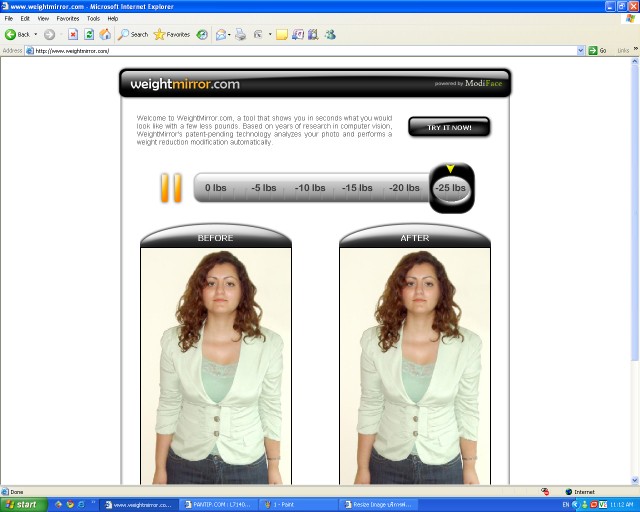
Task: Open the address bar URL history dropdown
Action: [581, 51]
